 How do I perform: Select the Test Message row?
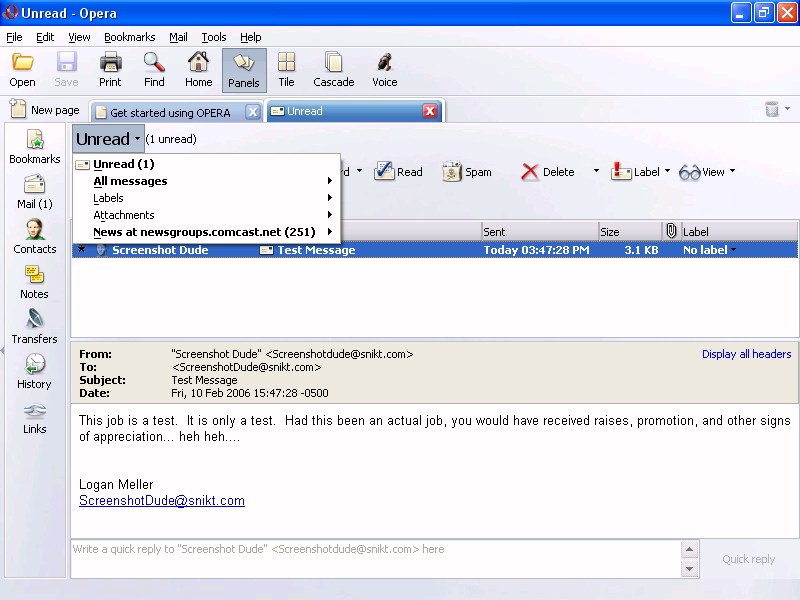[435, 250]
